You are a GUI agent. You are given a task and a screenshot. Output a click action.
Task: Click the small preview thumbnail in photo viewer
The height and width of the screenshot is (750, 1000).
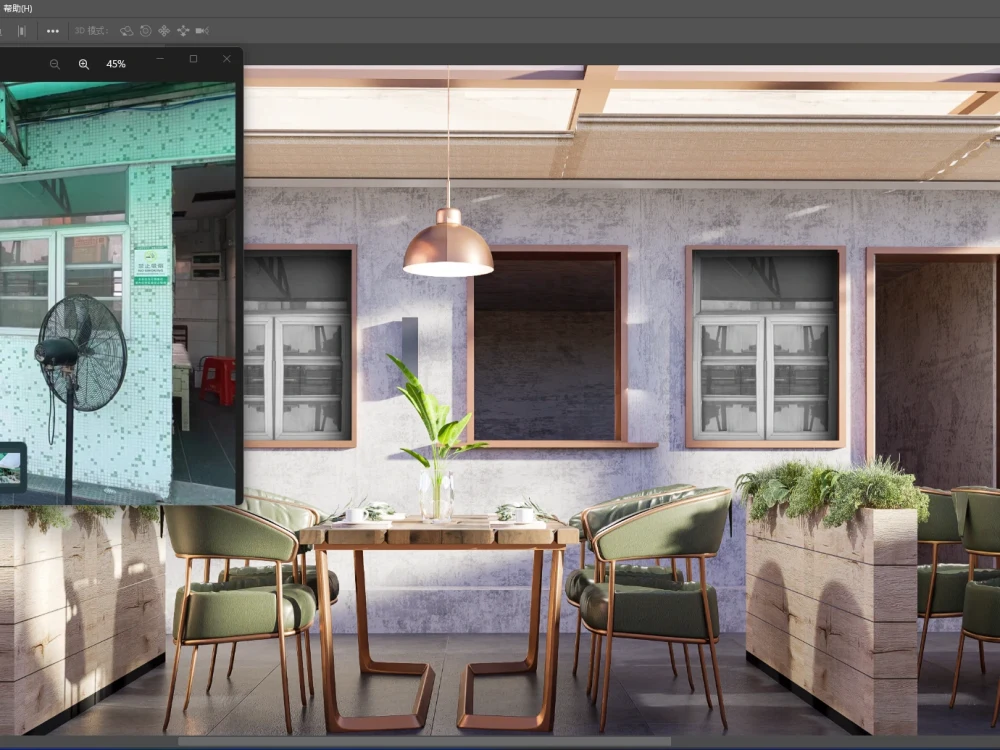(11, 467)
